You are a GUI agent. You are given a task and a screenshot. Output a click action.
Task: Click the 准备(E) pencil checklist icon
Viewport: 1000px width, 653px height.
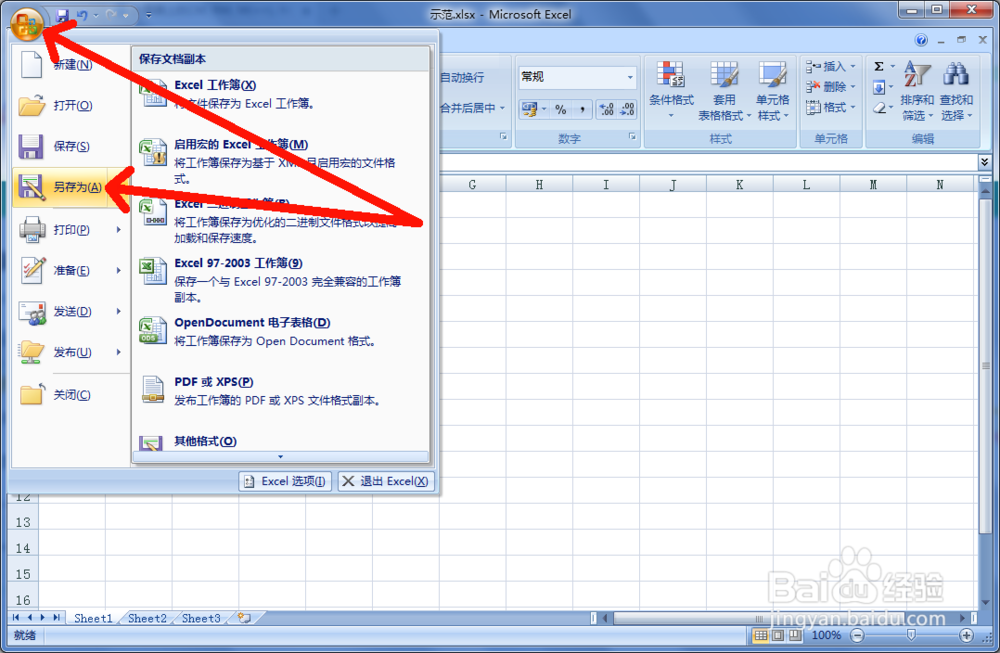point(32,270)
